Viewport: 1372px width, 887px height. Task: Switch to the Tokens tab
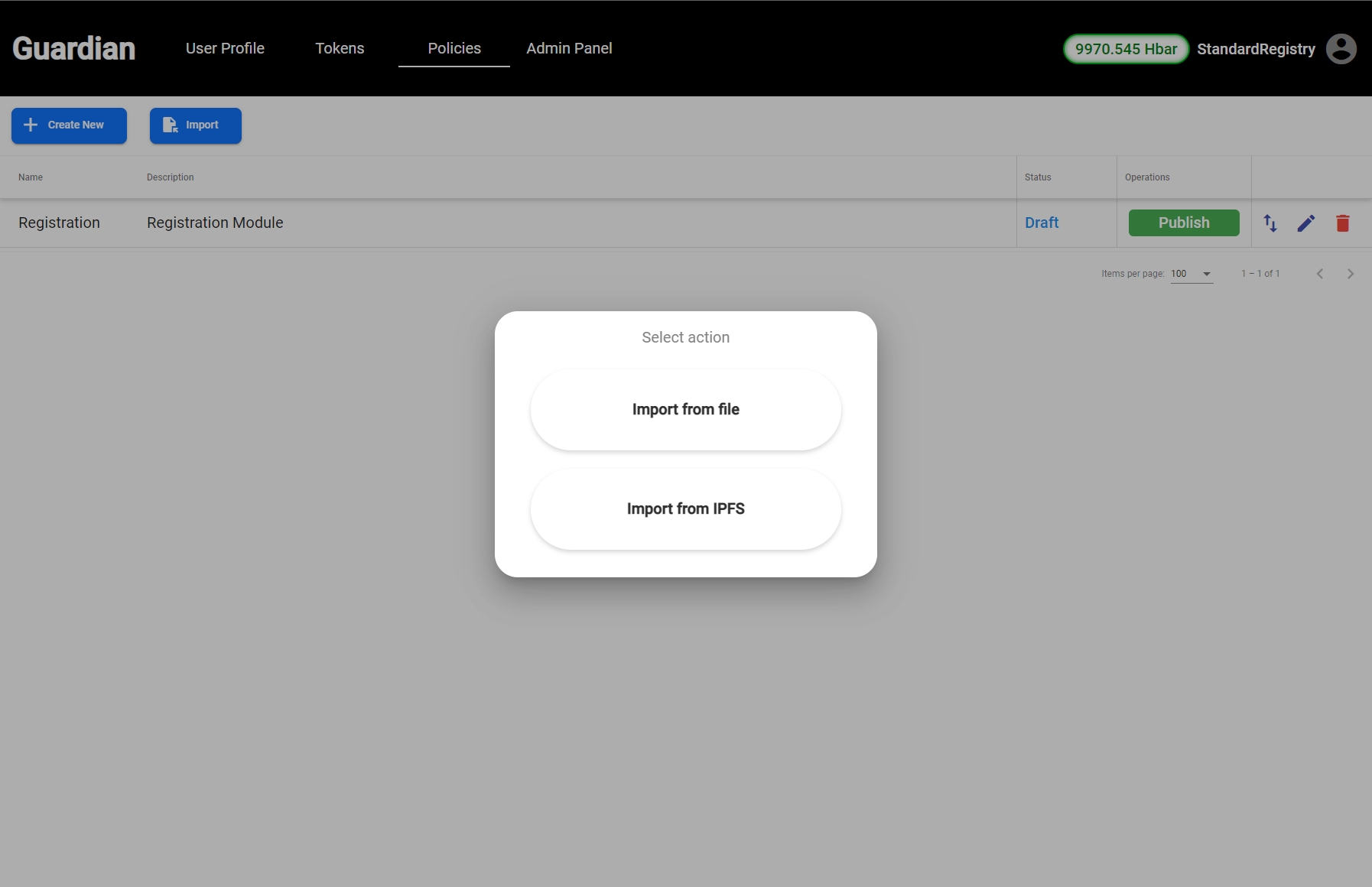pos(340,49)
